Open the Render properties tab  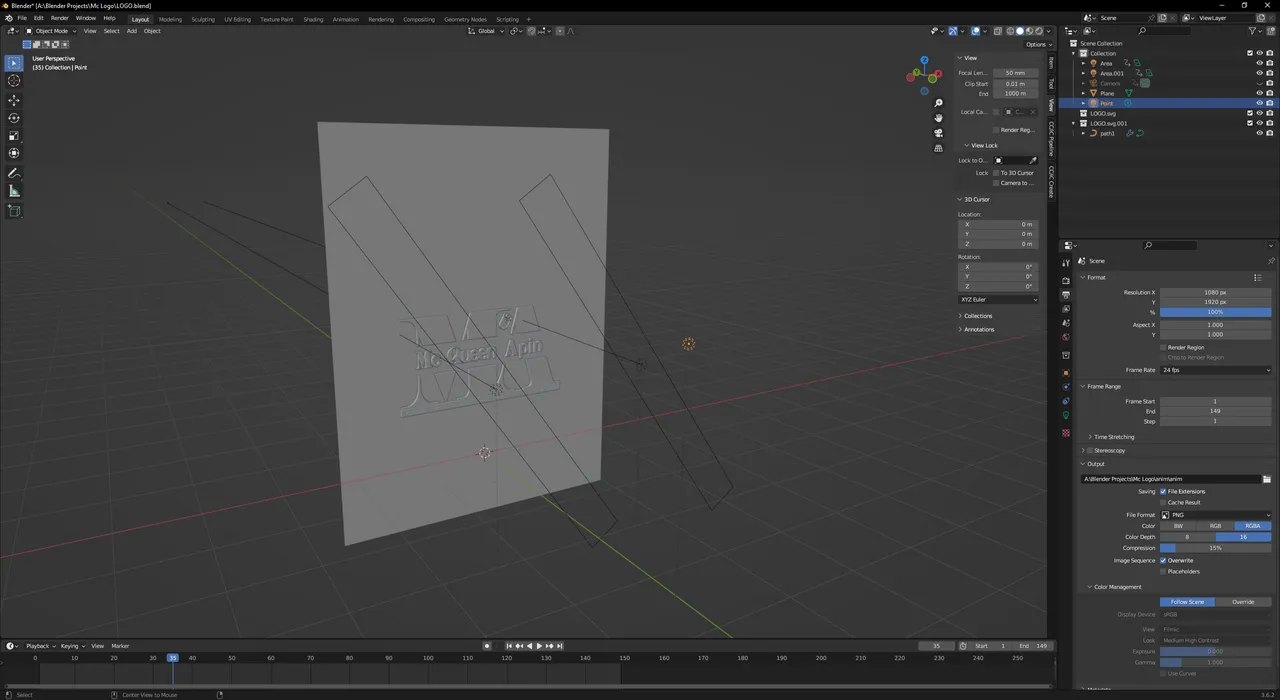(x=1066, y=280)
